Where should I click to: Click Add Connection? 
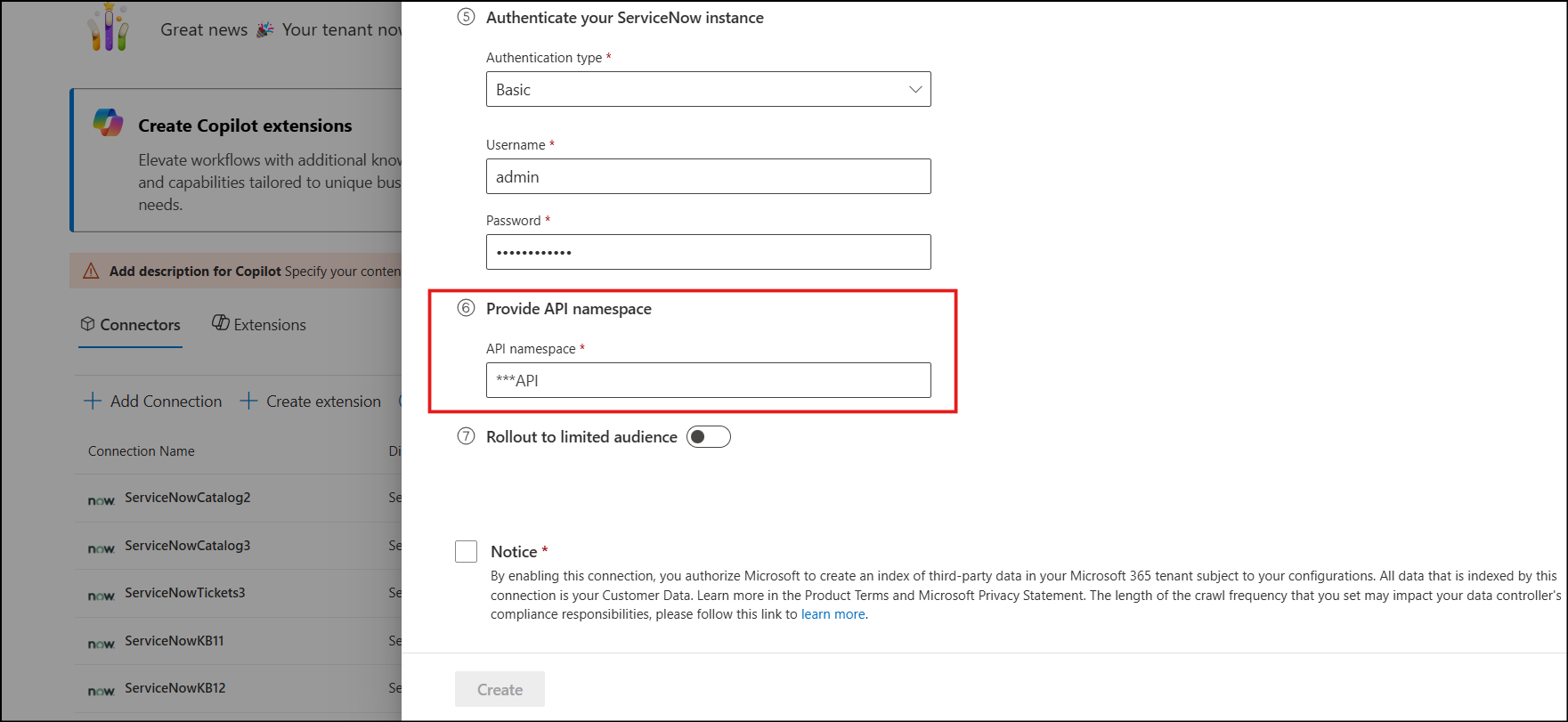point(153,402)
